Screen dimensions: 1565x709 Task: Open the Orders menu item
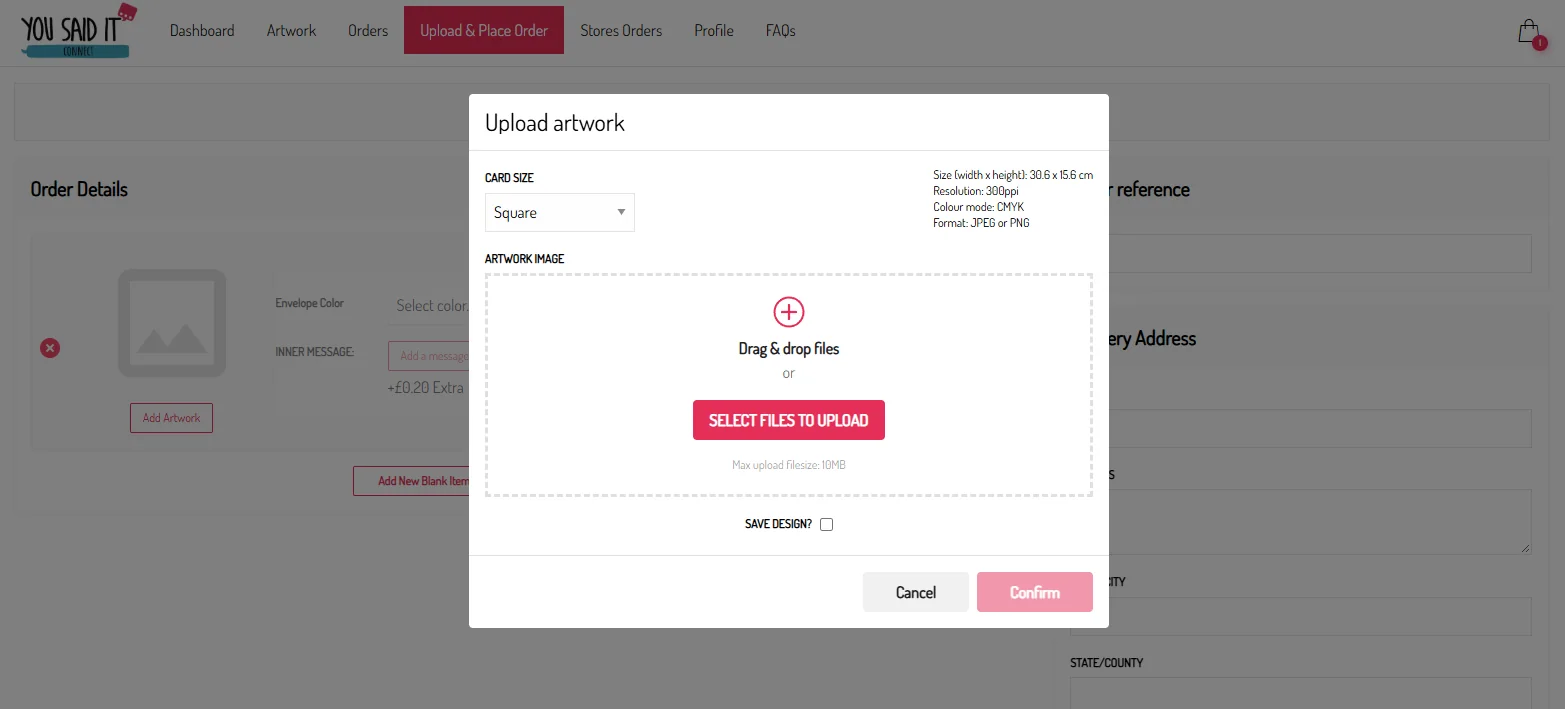(368, 30)
